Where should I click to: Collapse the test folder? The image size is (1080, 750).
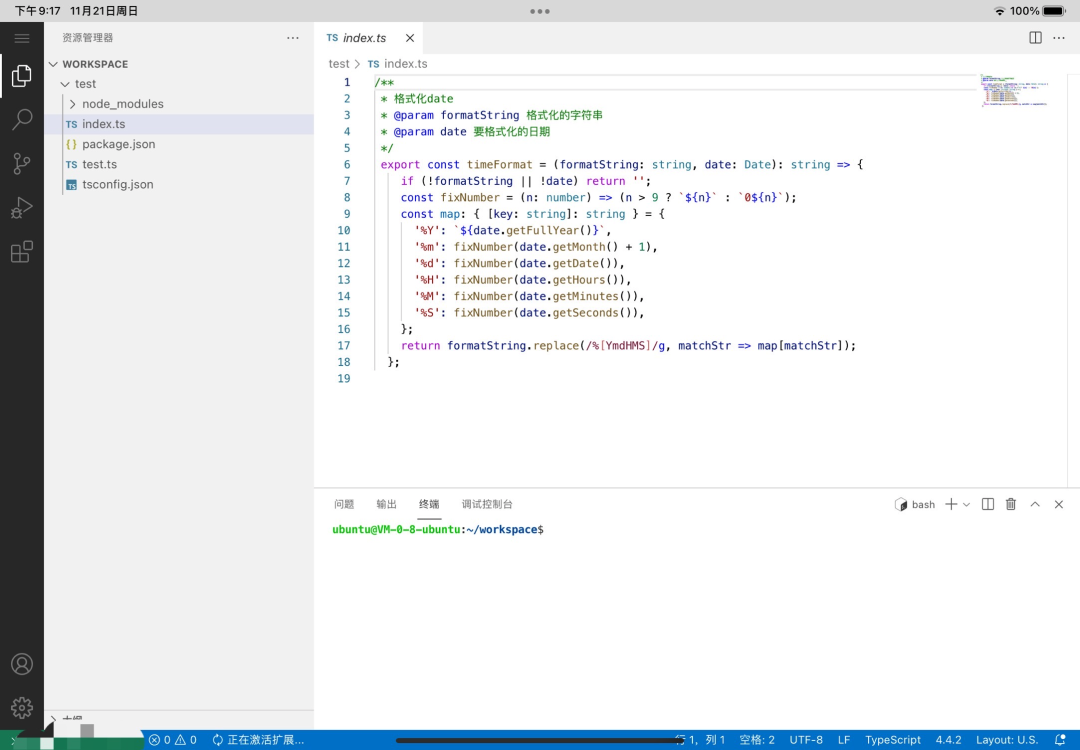(x=179, y=84)
